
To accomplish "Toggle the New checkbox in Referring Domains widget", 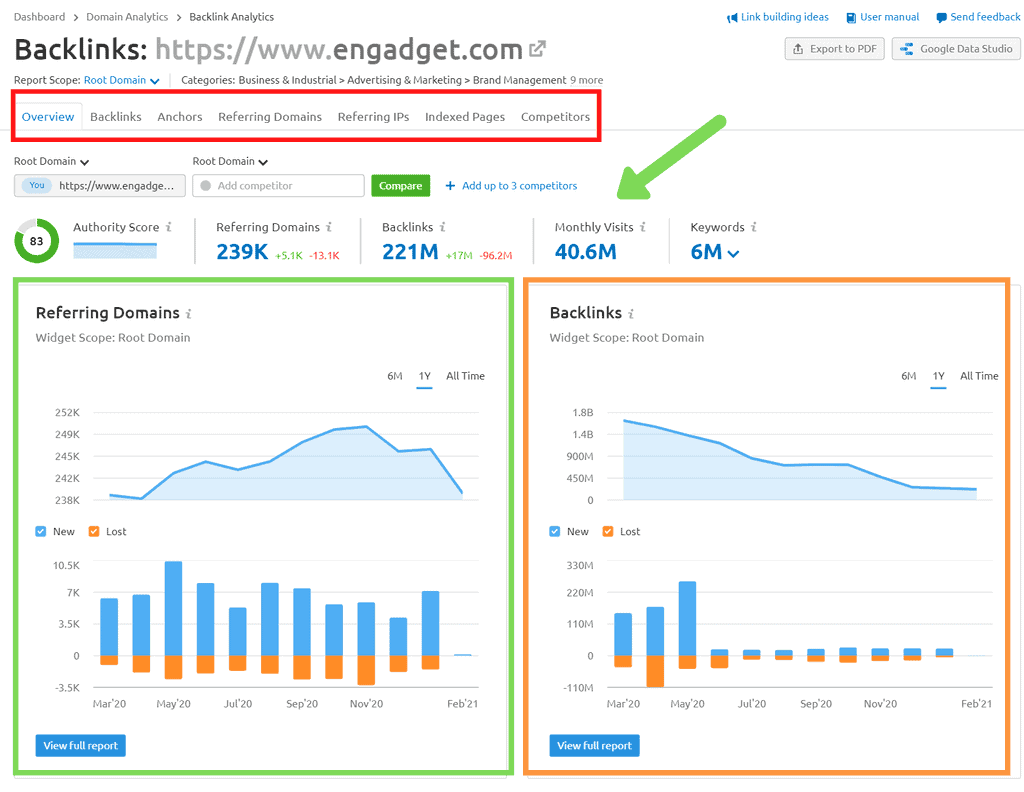I will click(x=40, y=531).
